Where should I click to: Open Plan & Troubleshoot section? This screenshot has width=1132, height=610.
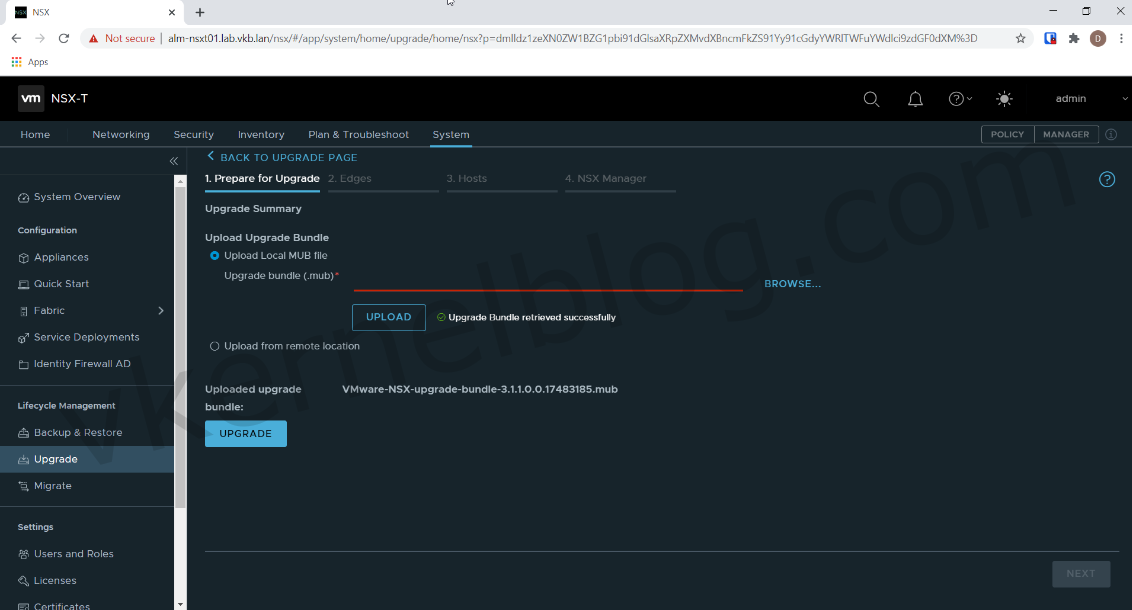click(358, 134)
